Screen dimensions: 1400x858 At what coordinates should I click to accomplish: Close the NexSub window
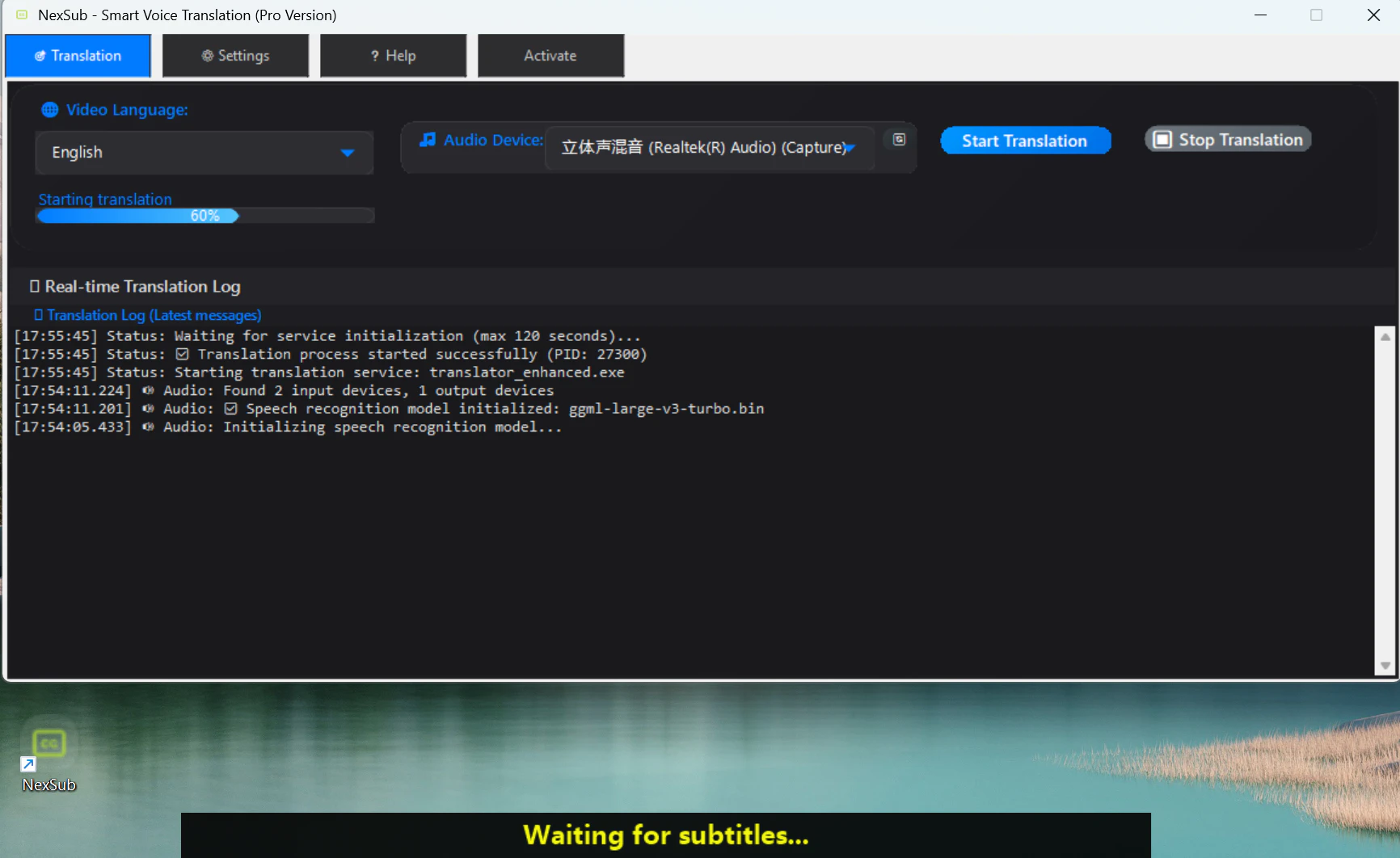click(x=1373, y=15)
